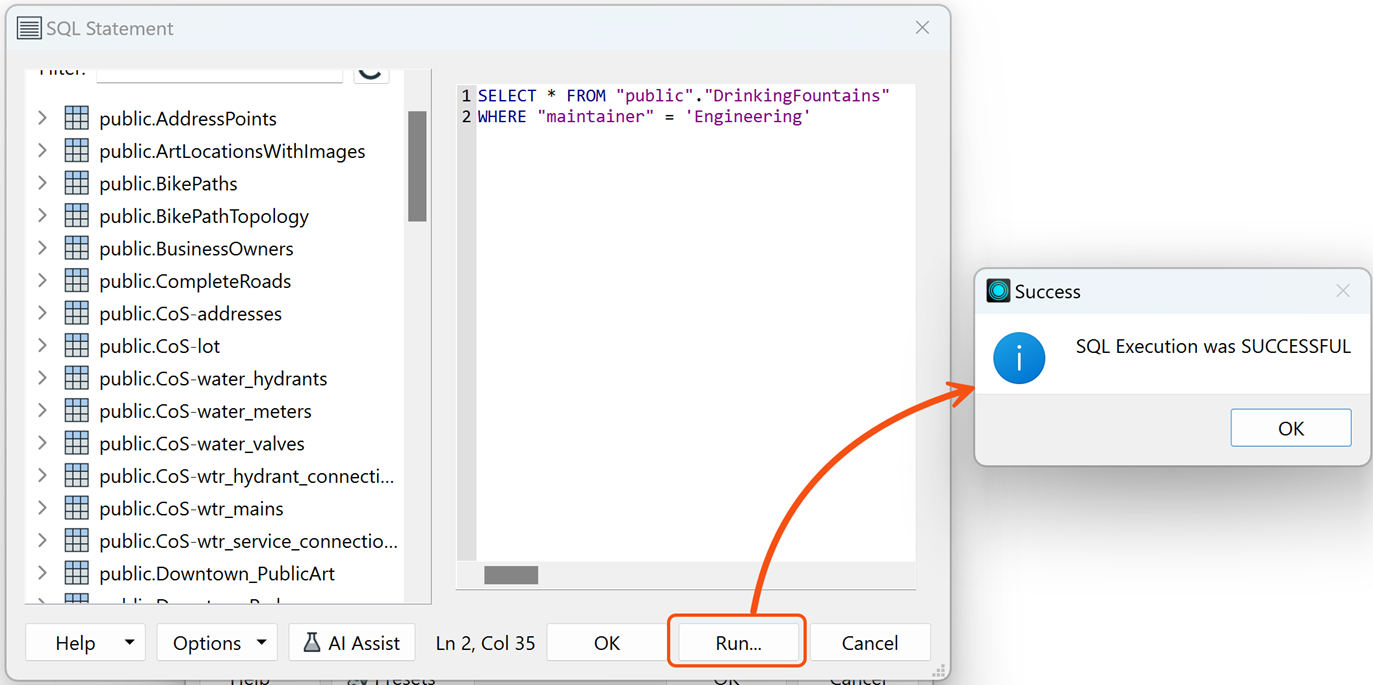Expand the public.BikePathTopology tree node

click(42, 216)
